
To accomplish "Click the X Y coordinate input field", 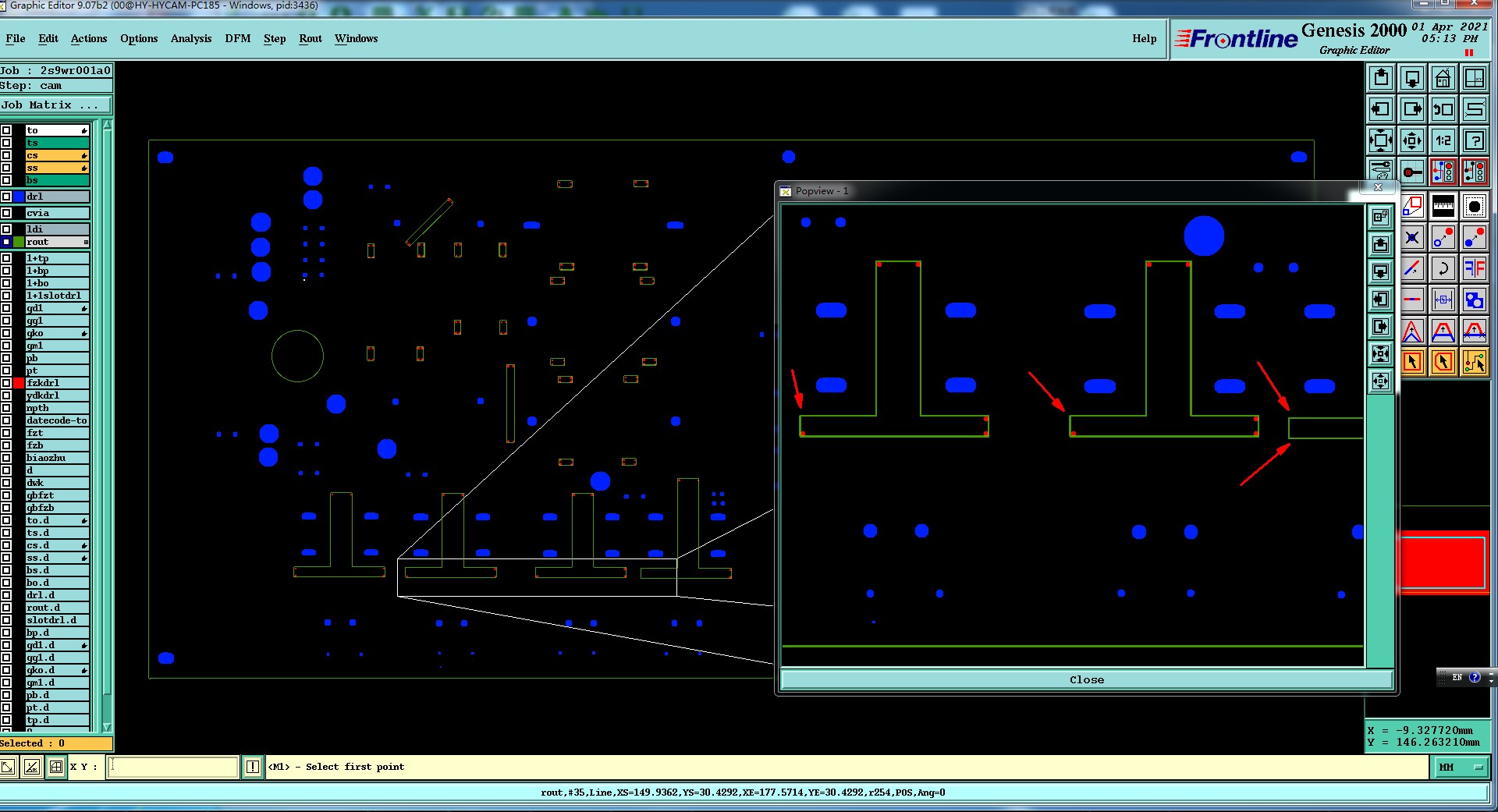I will click(172, 767).
